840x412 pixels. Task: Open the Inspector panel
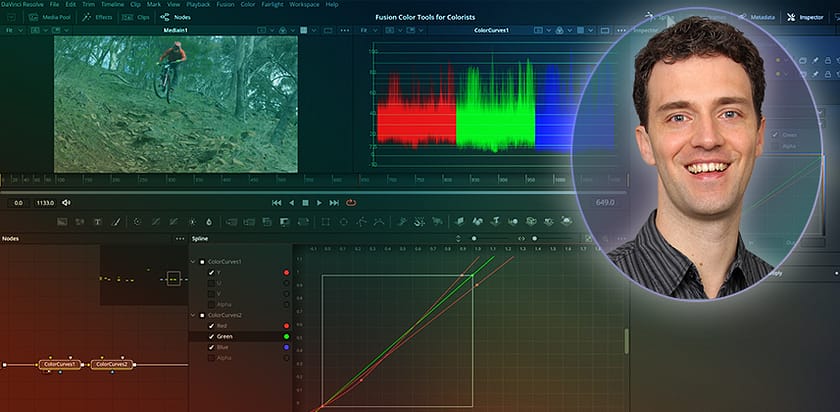click(805, 17)
